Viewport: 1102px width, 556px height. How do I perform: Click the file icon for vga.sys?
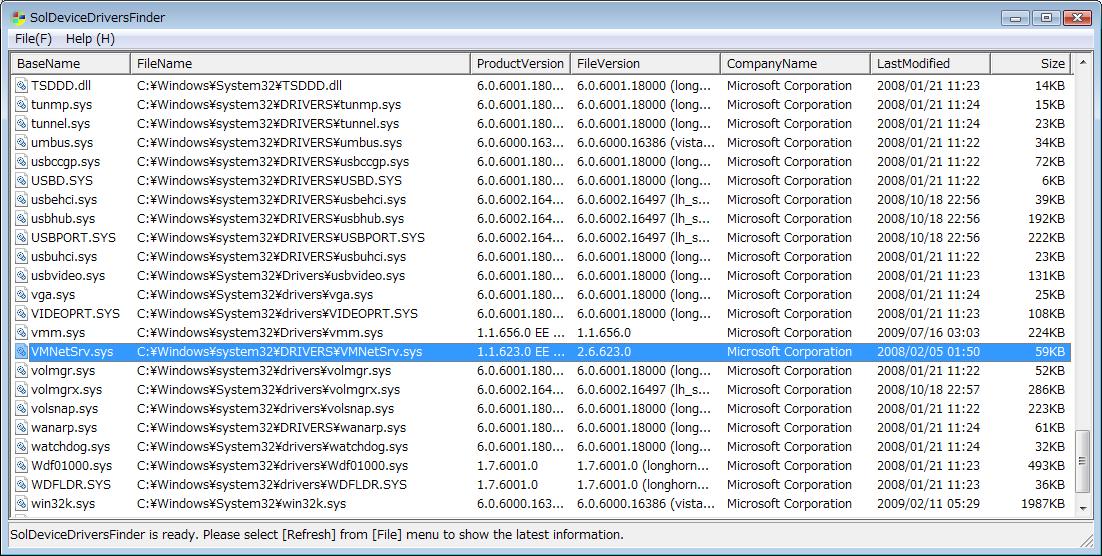coord(21,295)
